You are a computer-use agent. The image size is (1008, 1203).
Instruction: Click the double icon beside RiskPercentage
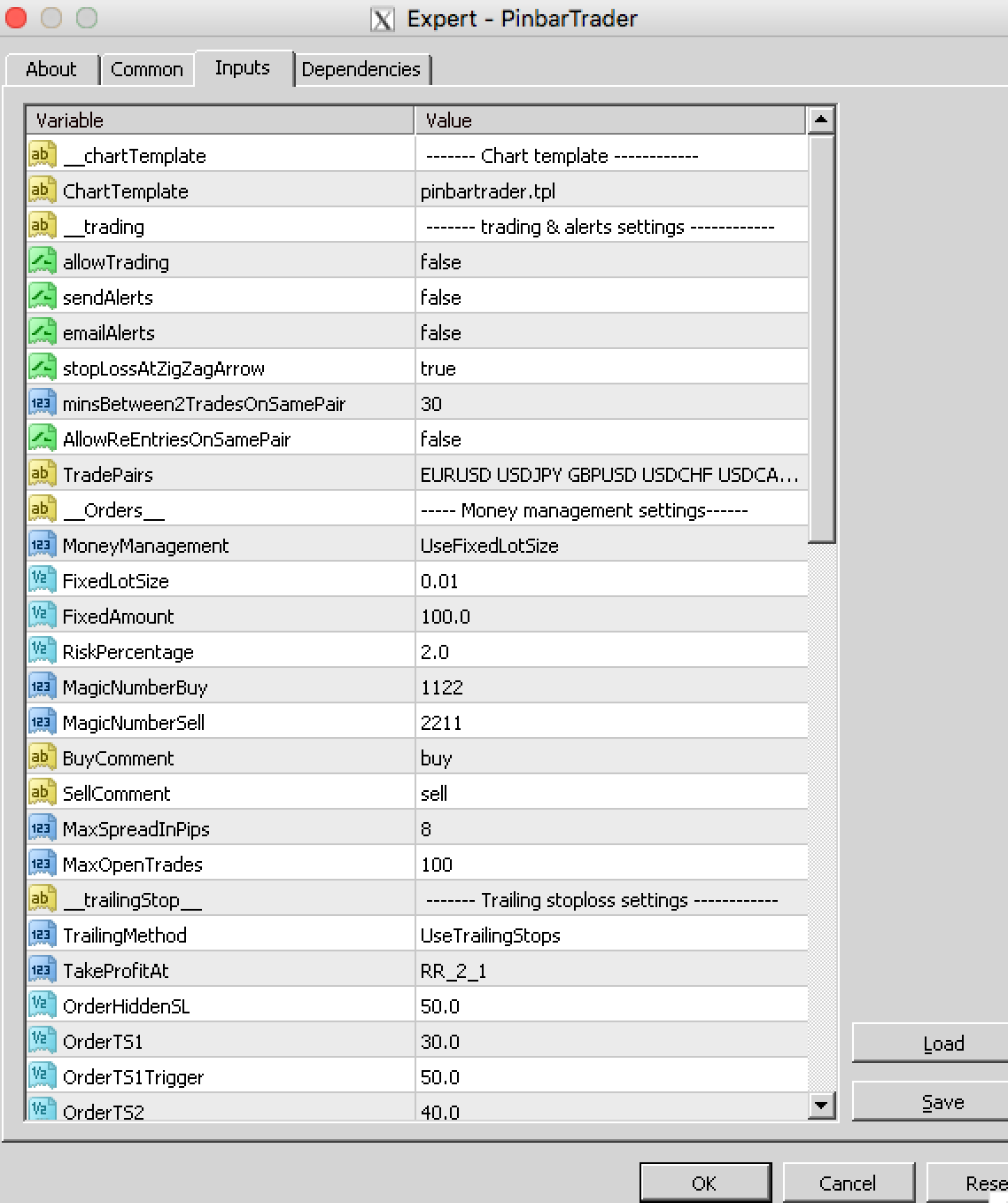(43, 651)
